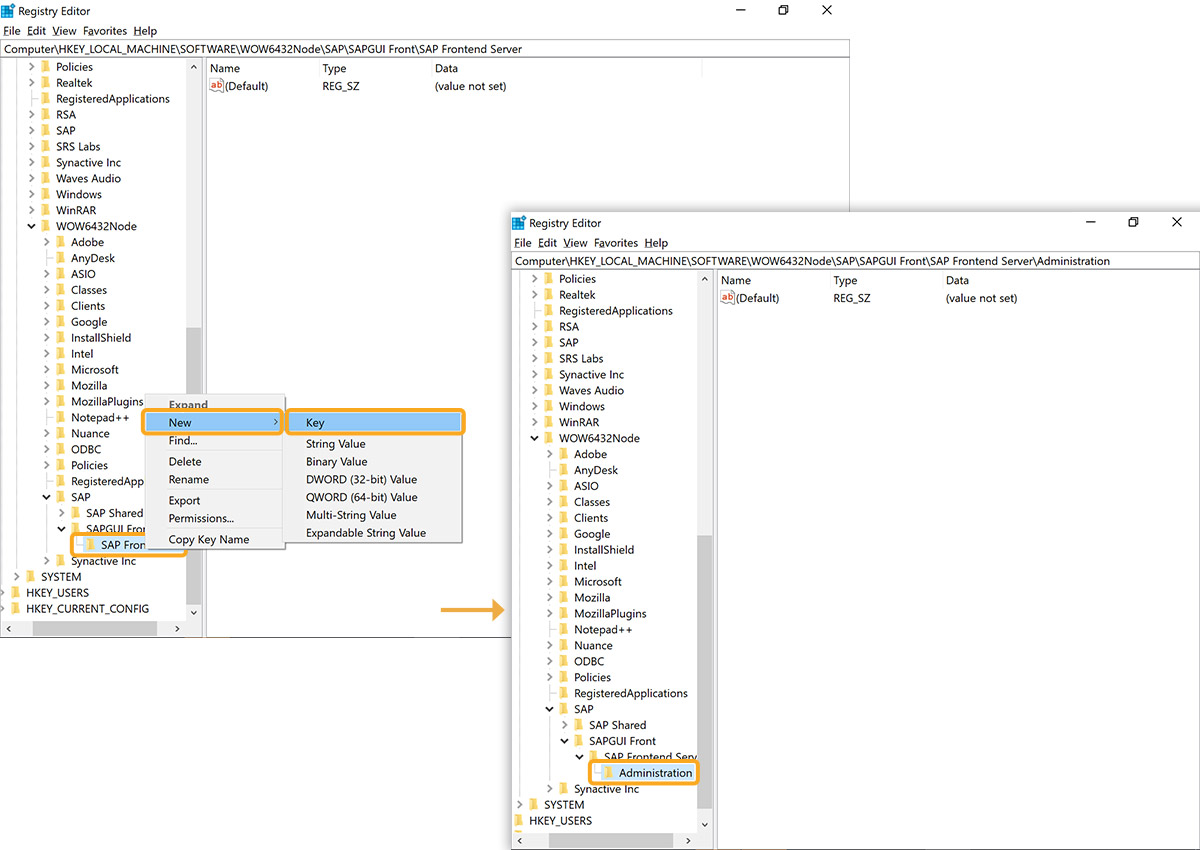This screenshot has height=850, width=1200.
Task: Choose Copy Key Name in context menu
Action: pos(209,540)
